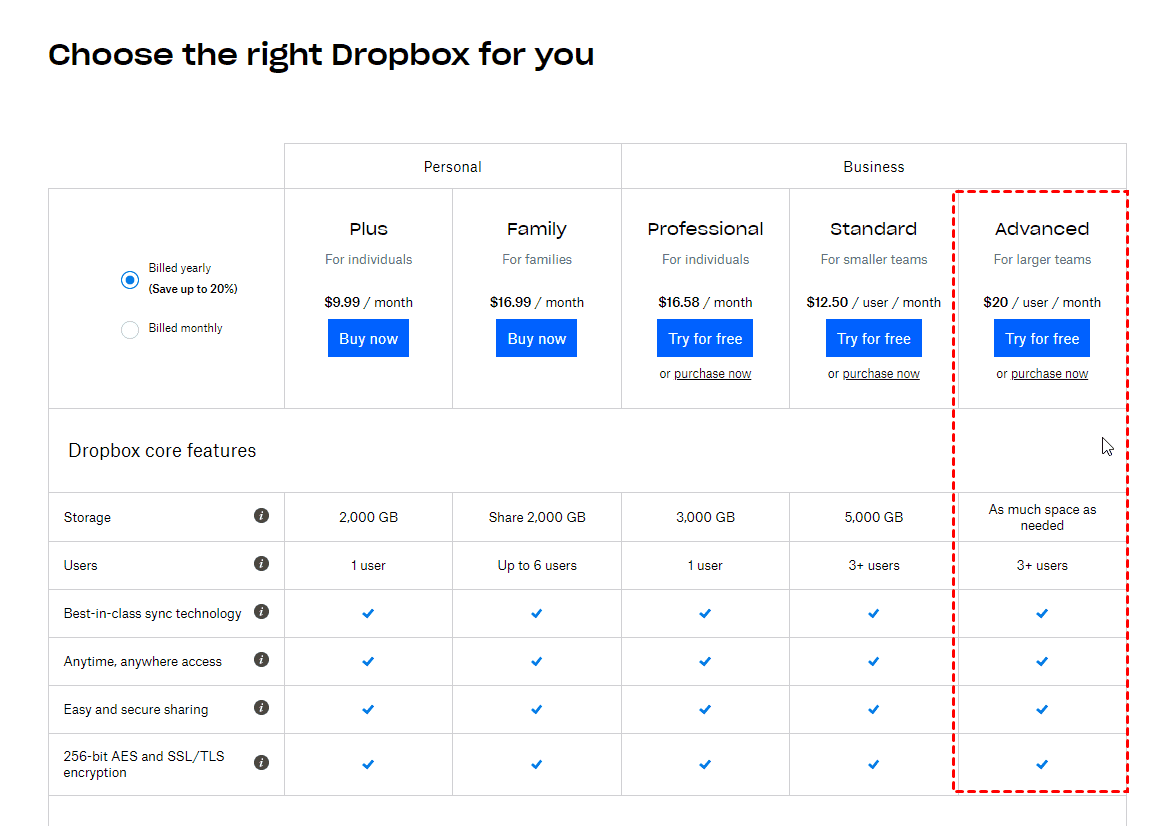Click the info icon next to Users
This screenshot has width=1176, height=826.
[261, 563]
